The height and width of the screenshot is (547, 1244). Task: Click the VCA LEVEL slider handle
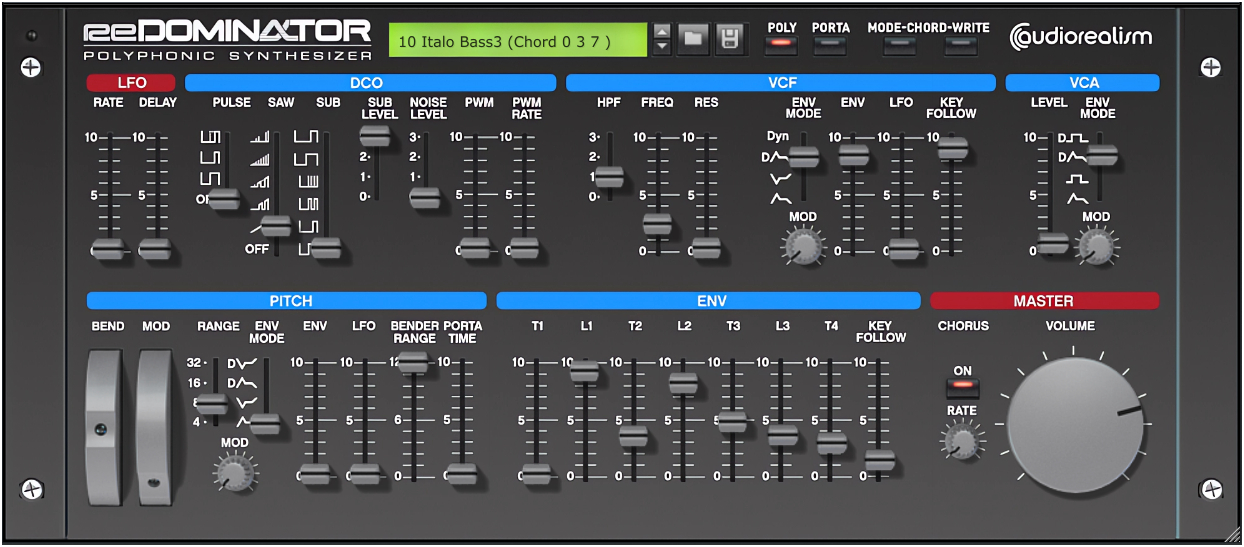(1052, 242)
